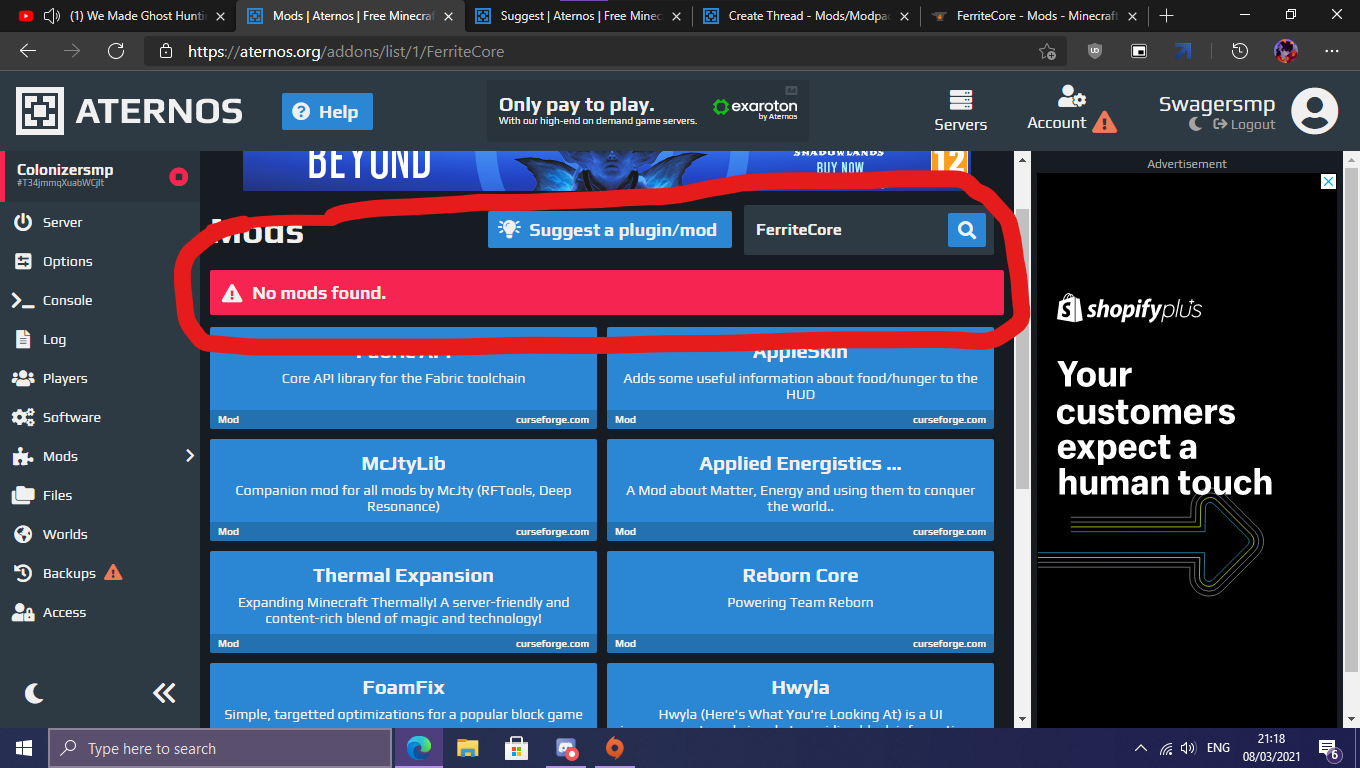Switch to the Suggest | Aternos tab

tap(580, 16)
